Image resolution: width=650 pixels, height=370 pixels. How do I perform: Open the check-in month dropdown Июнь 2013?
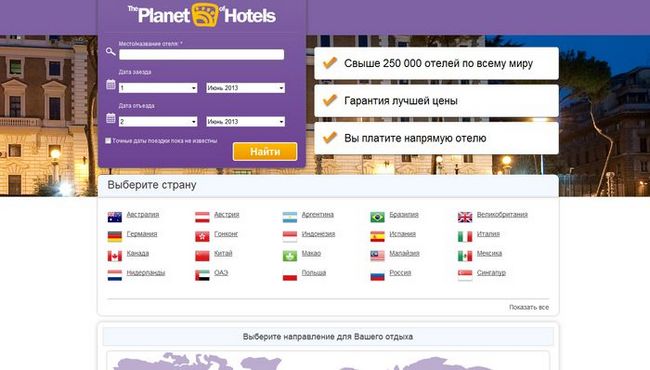pos(245,88)
